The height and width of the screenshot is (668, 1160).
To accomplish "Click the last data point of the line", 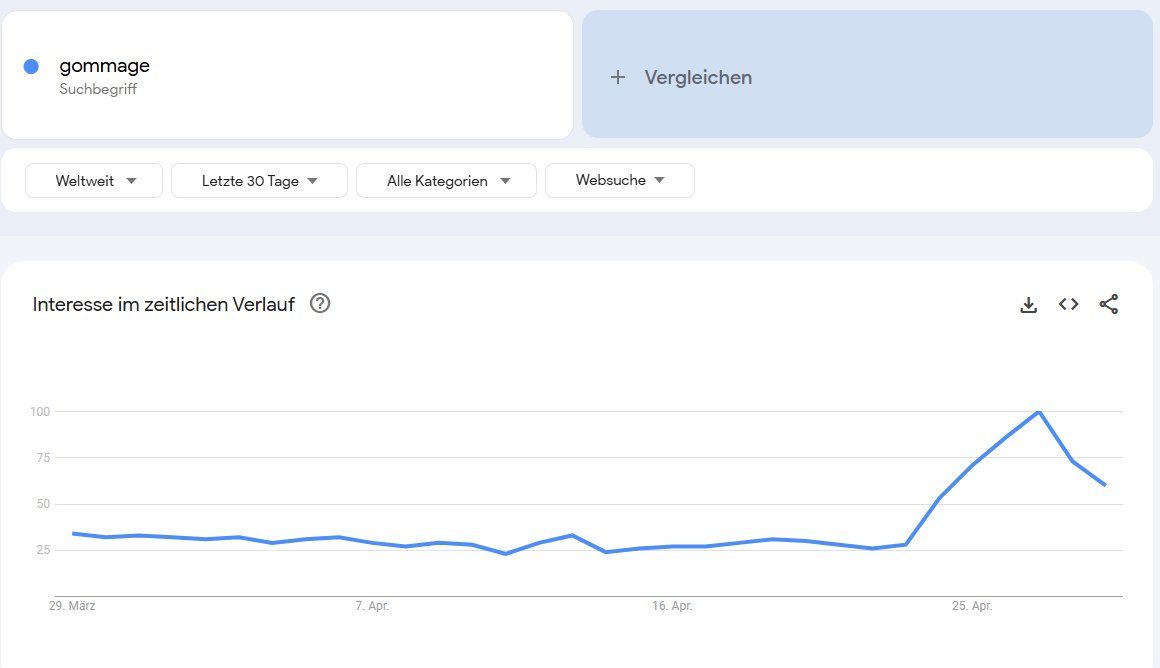I will click(x=1105, y=485).
